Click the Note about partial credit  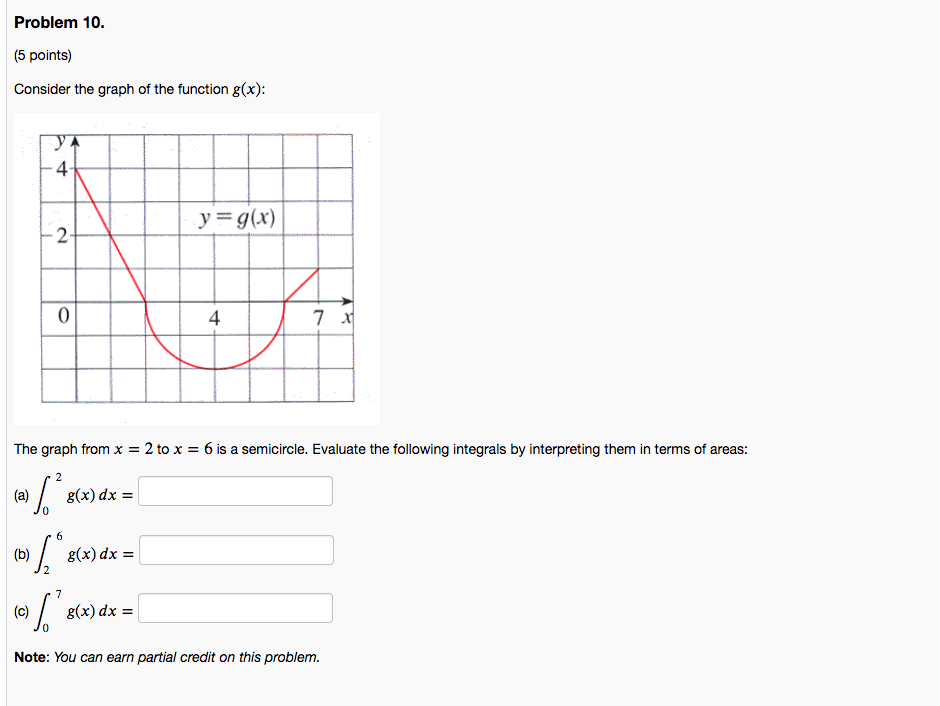(x=165, y=657)
